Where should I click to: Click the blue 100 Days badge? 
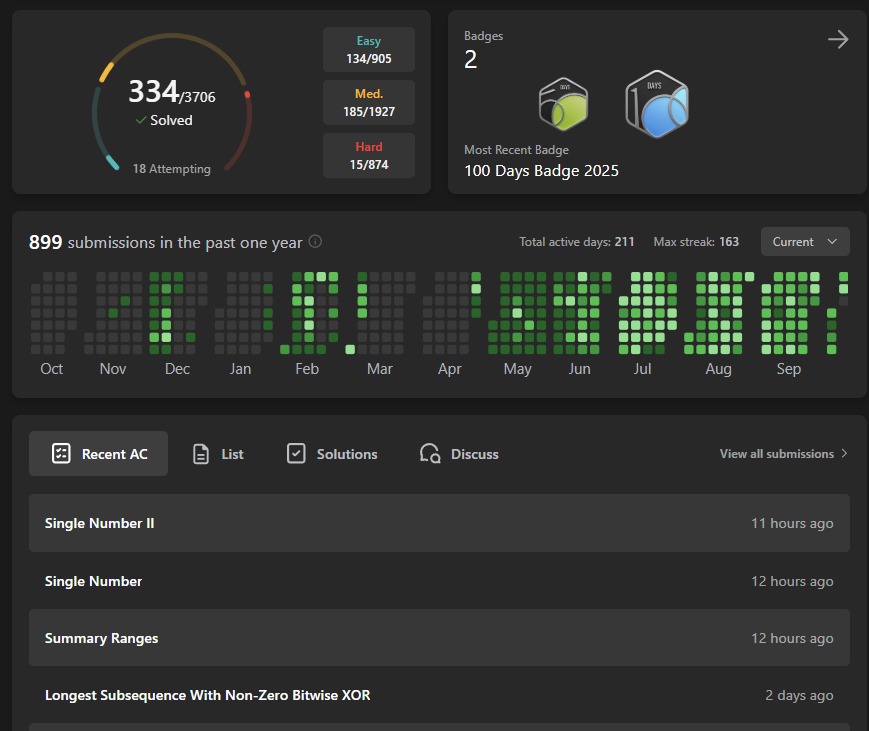(657, 104)
